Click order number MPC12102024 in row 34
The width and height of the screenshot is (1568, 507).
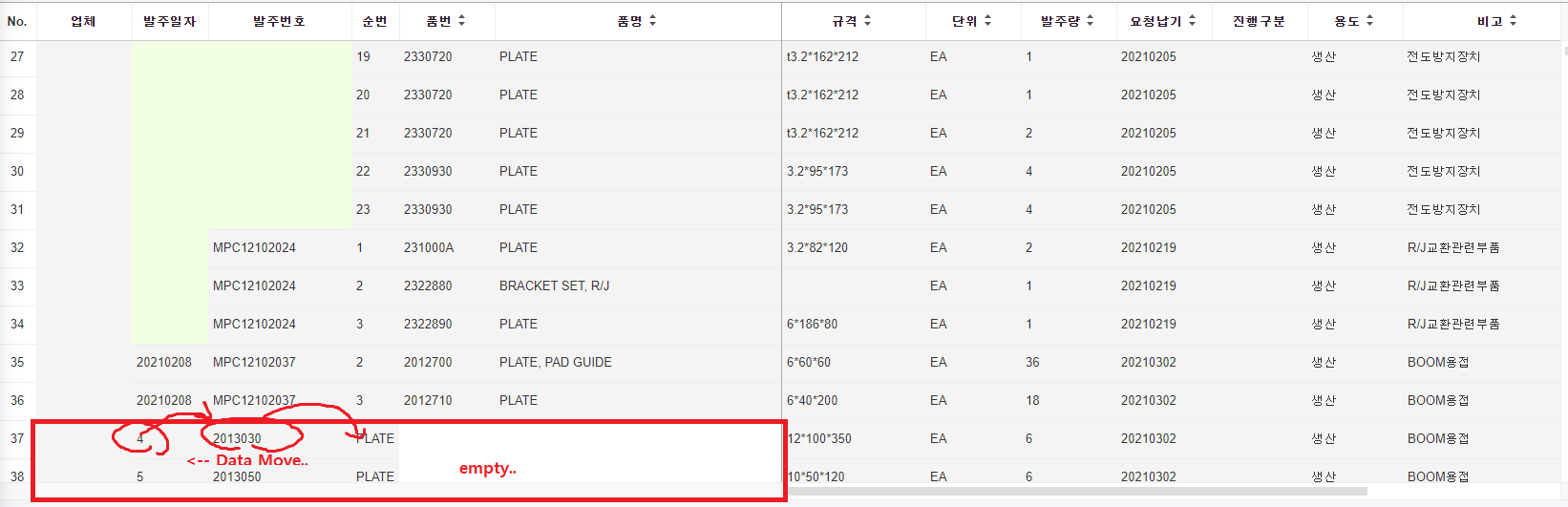pyautogui.click(x=254, y=324)
